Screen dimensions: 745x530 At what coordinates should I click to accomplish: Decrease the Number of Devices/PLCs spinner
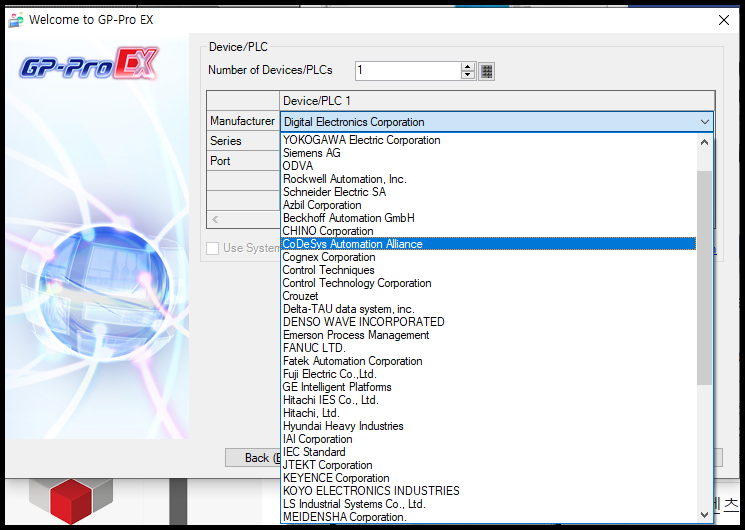(468, 75)
